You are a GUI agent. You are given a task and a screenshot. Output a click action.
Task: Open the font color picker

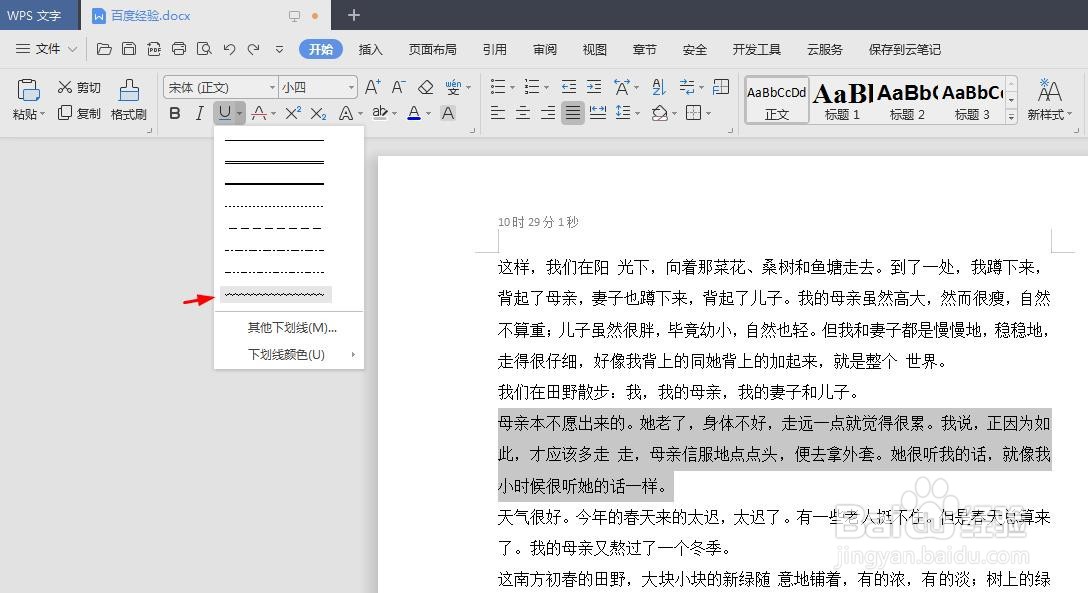click(x=412, y=113)
